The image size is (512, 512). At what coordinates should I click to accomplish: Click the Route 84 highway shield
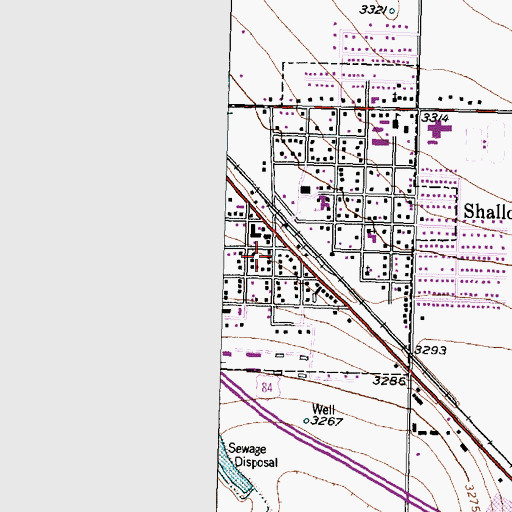(x=267, y=387)
